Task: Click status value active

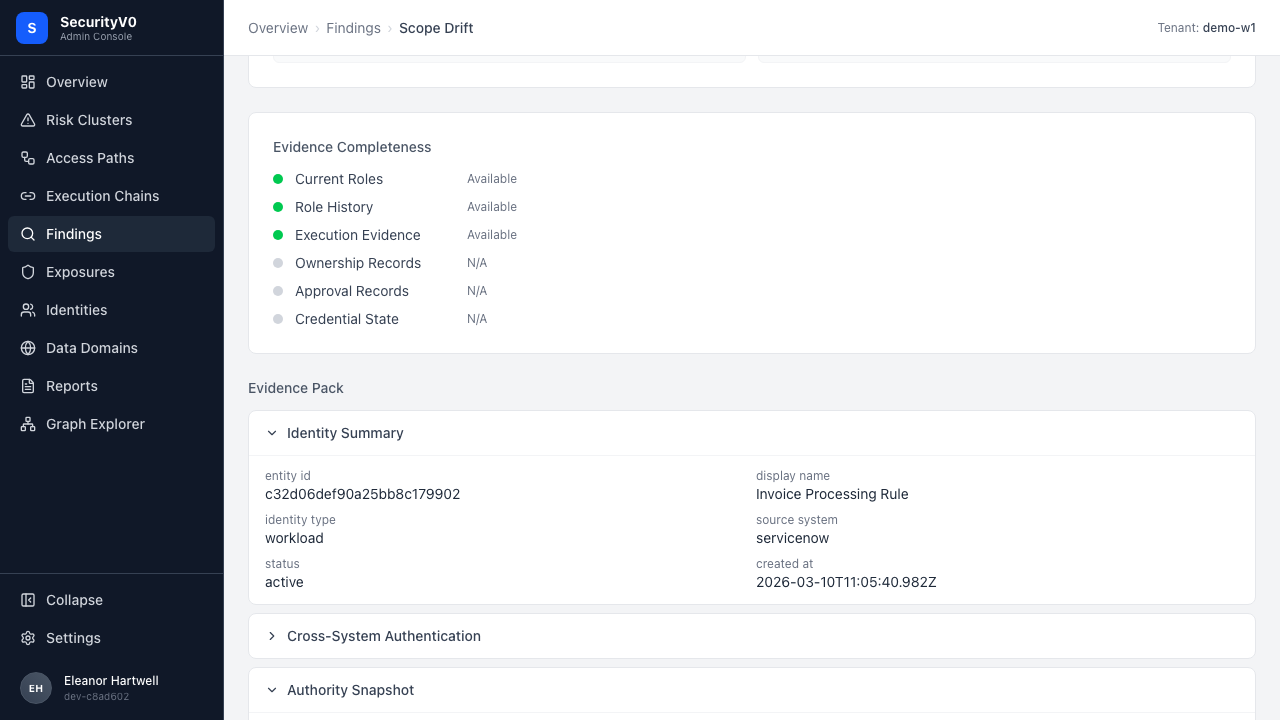Action: [284, 582]
